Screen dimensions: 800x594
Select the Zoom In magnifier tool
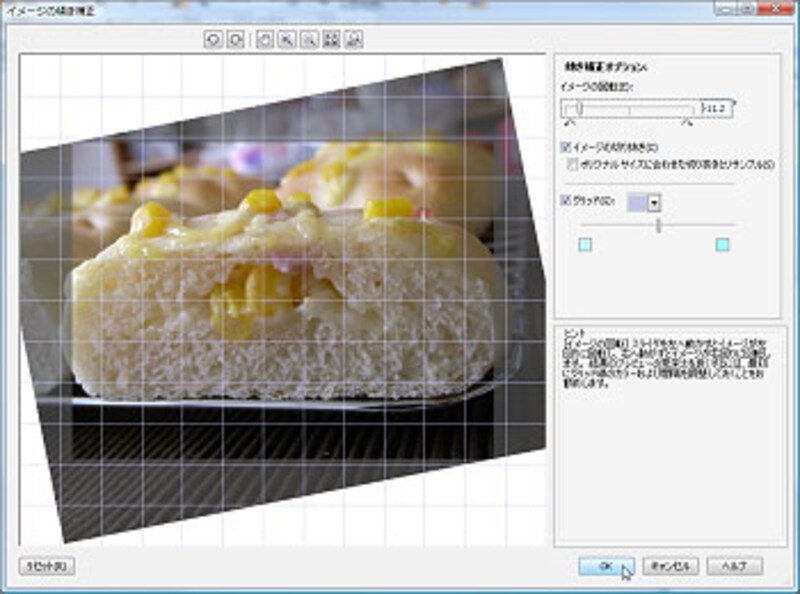coord(286,39)
